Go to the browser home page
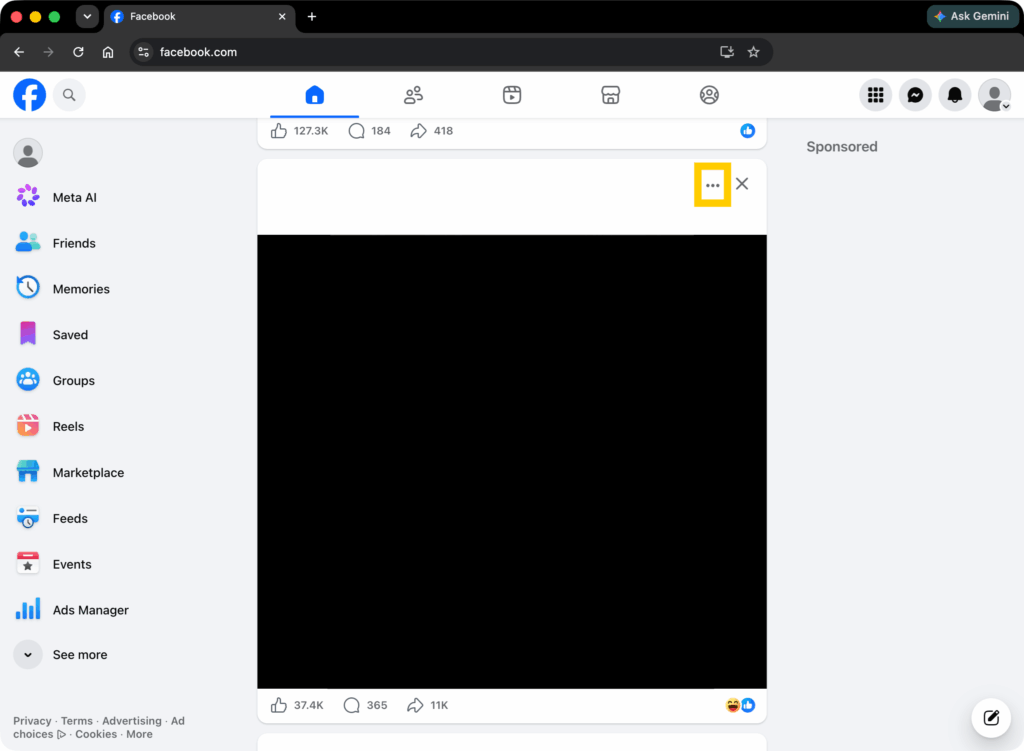This screenshot has width=1024, height=751. pos(108,52)
